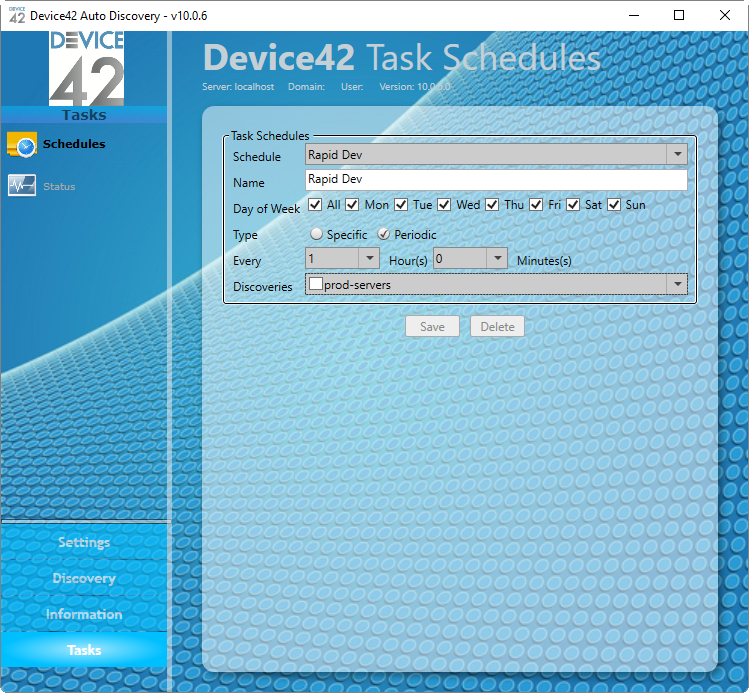Click the Save button
749x693 pixels.
(432, 326)
